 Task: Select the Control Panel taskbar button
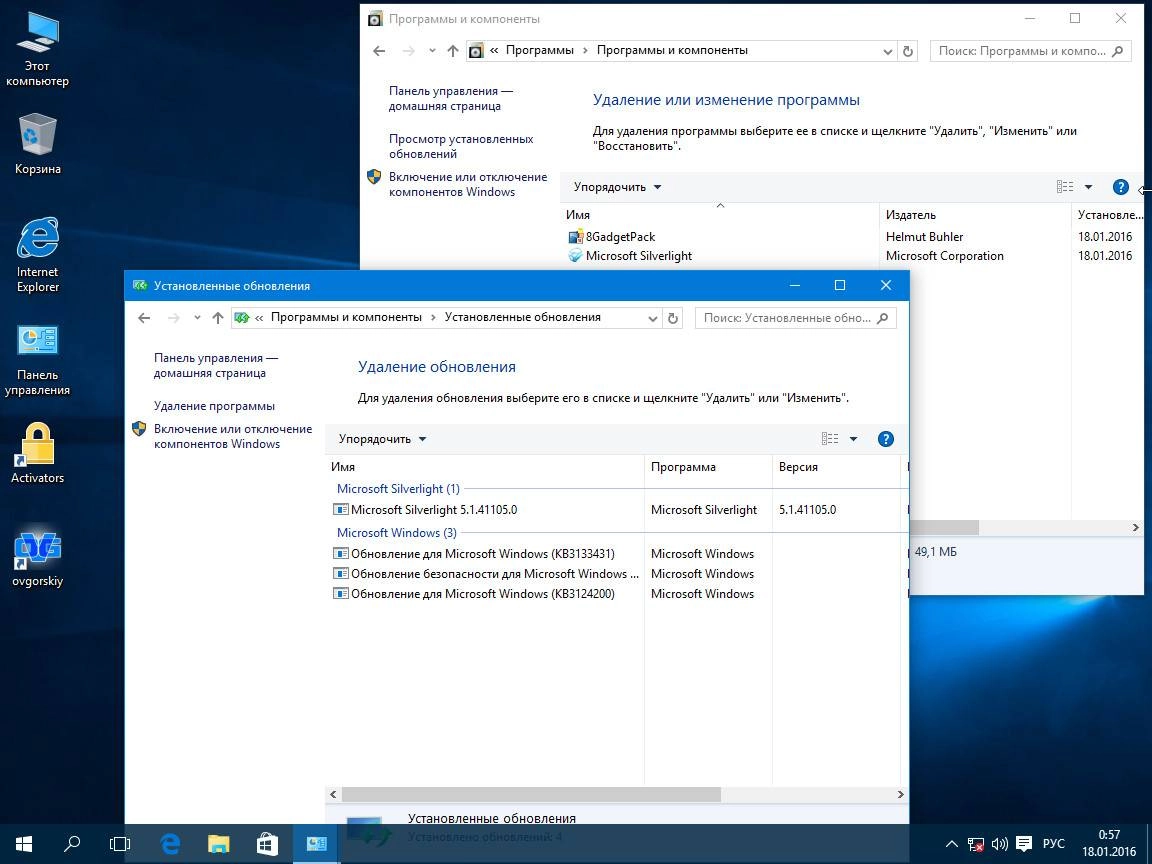(317, 843)
